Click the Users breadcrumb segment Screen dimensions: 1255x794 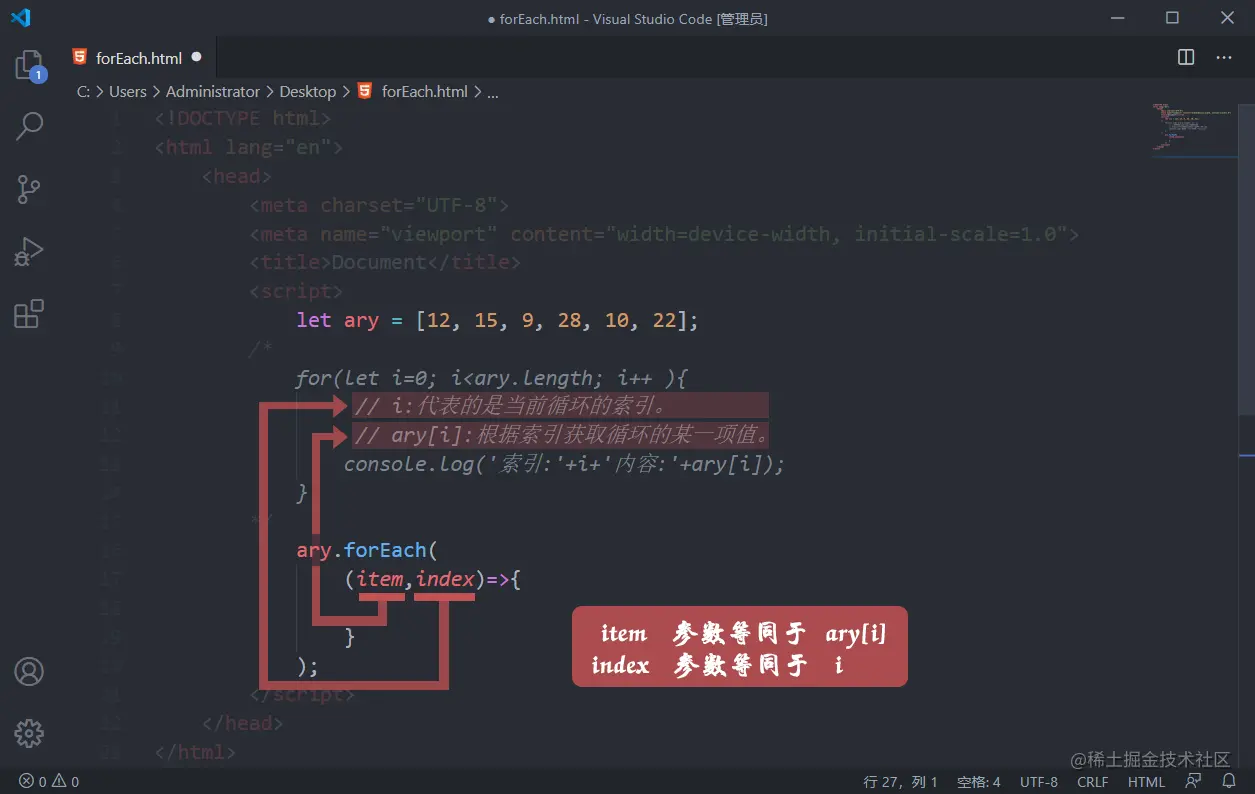pyautogui.click(x=128, y=91)
